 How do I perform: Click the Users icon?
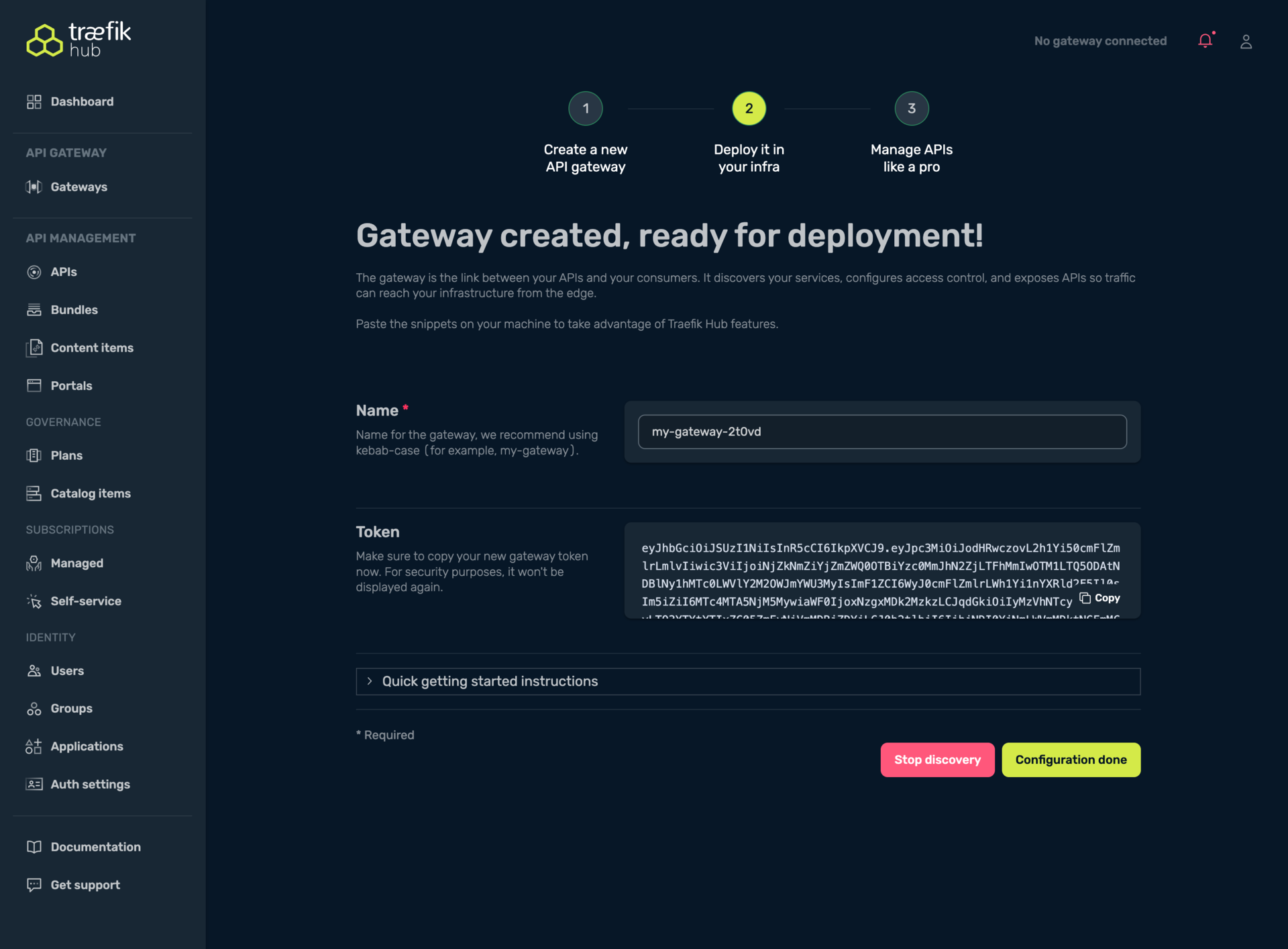click(x=34, y=670)
